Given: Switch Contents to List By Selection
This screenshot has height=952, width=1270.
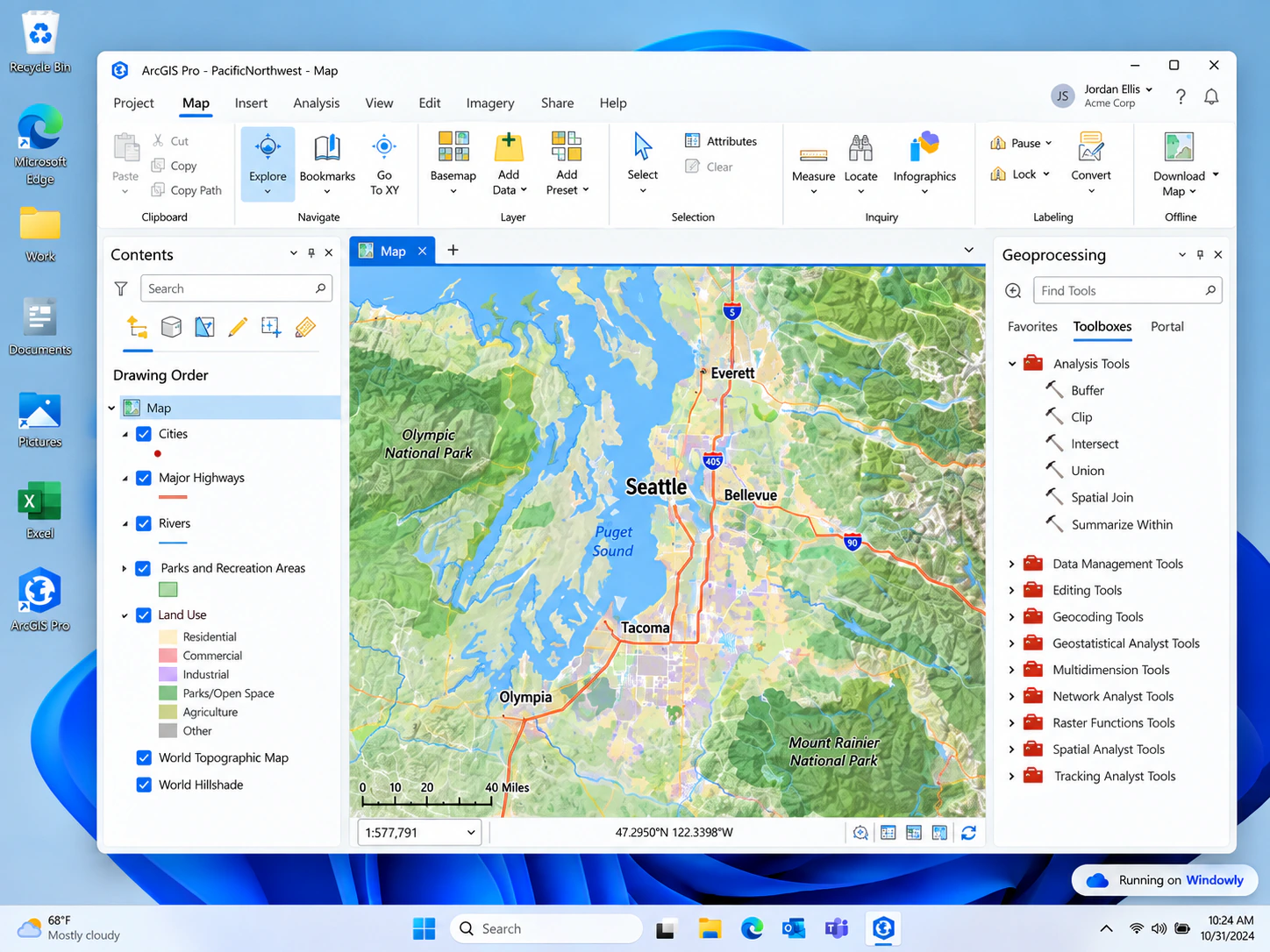Looking at the screenshot, I should pos(204,327).
